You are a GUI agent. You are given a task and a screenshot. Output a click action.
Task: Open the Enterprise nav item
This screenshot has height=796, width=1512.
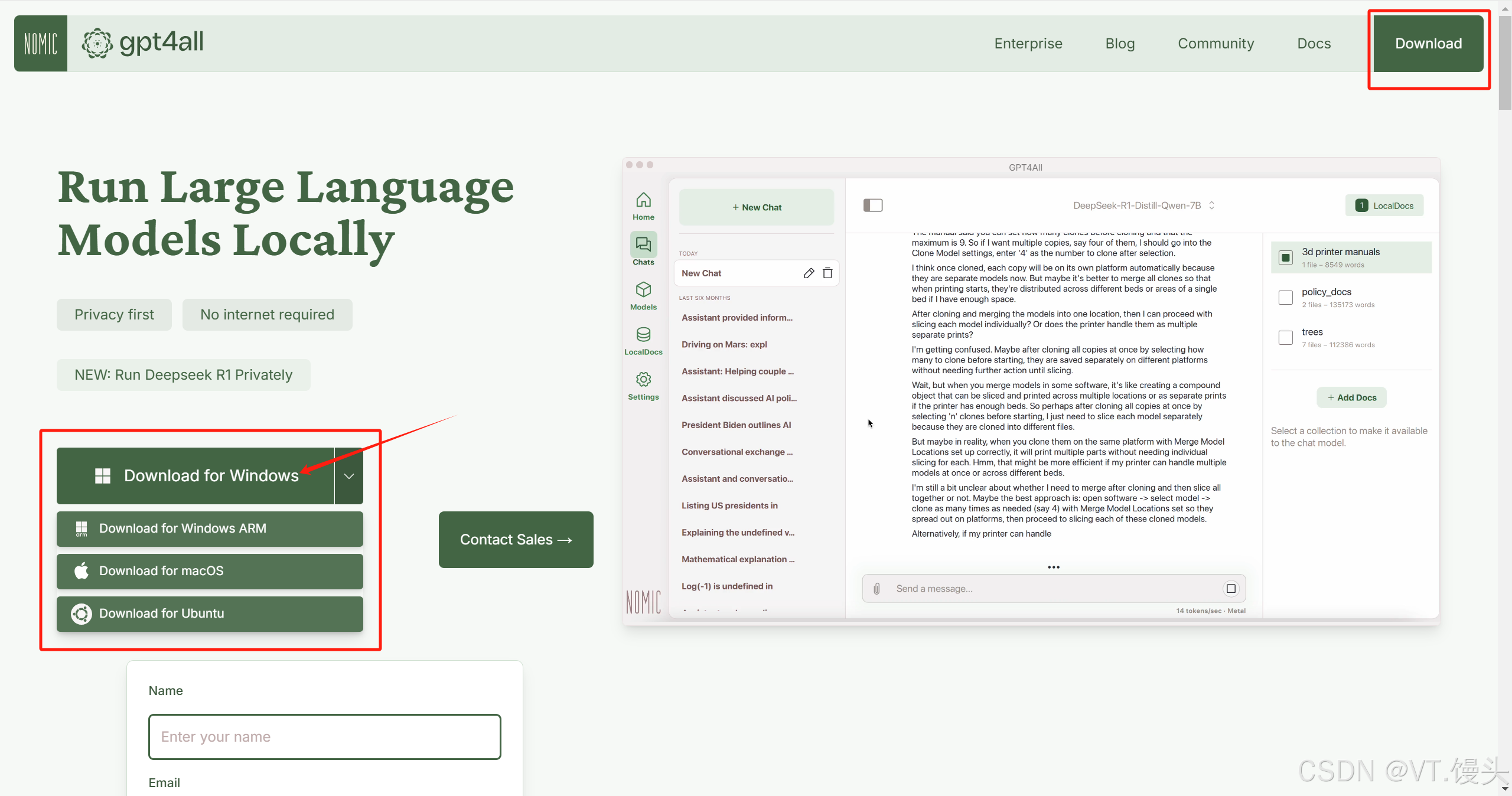click(x=1028, y=44)
